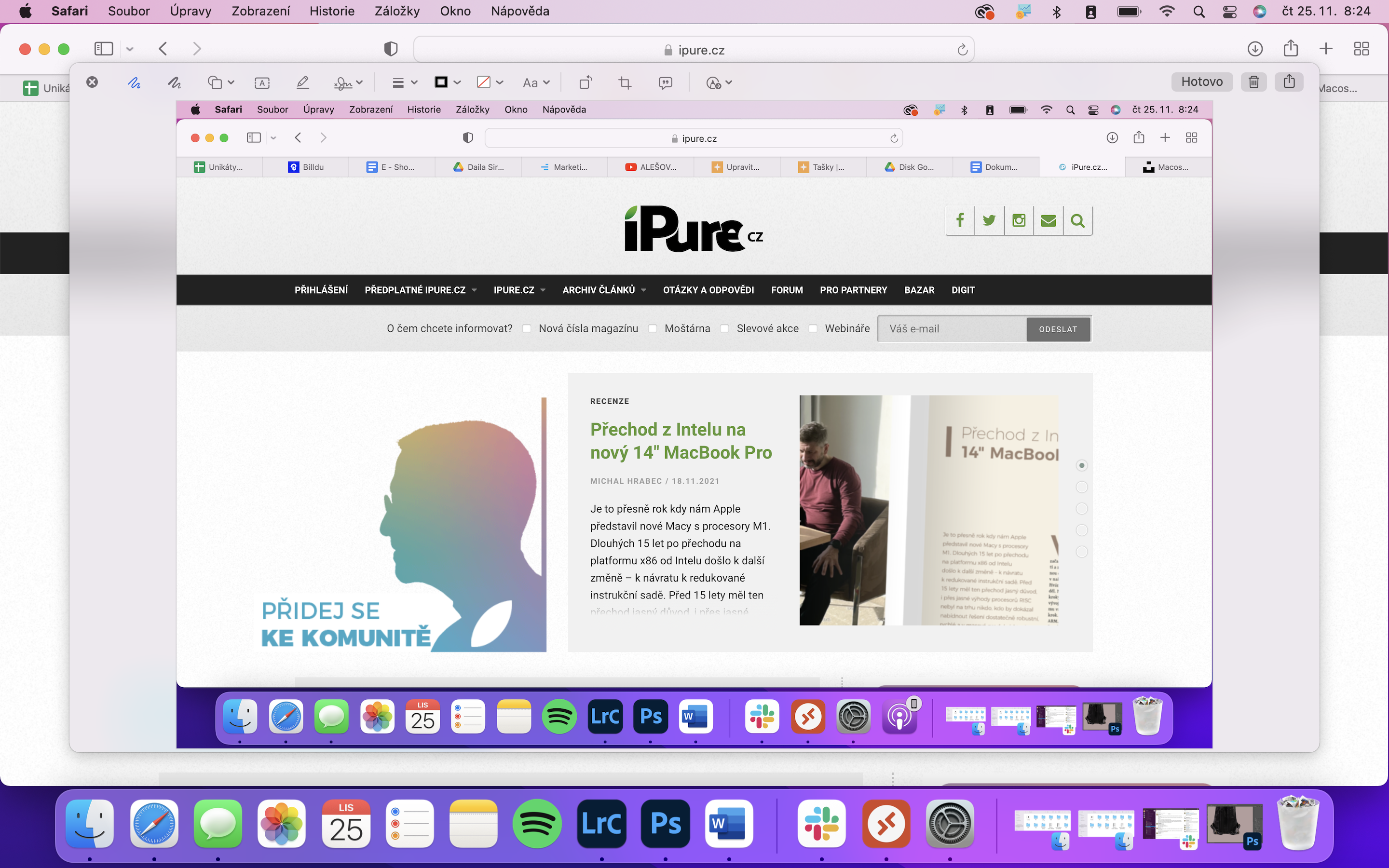Click the outer Safari address bar showing ipure.cz

[694, 50]
